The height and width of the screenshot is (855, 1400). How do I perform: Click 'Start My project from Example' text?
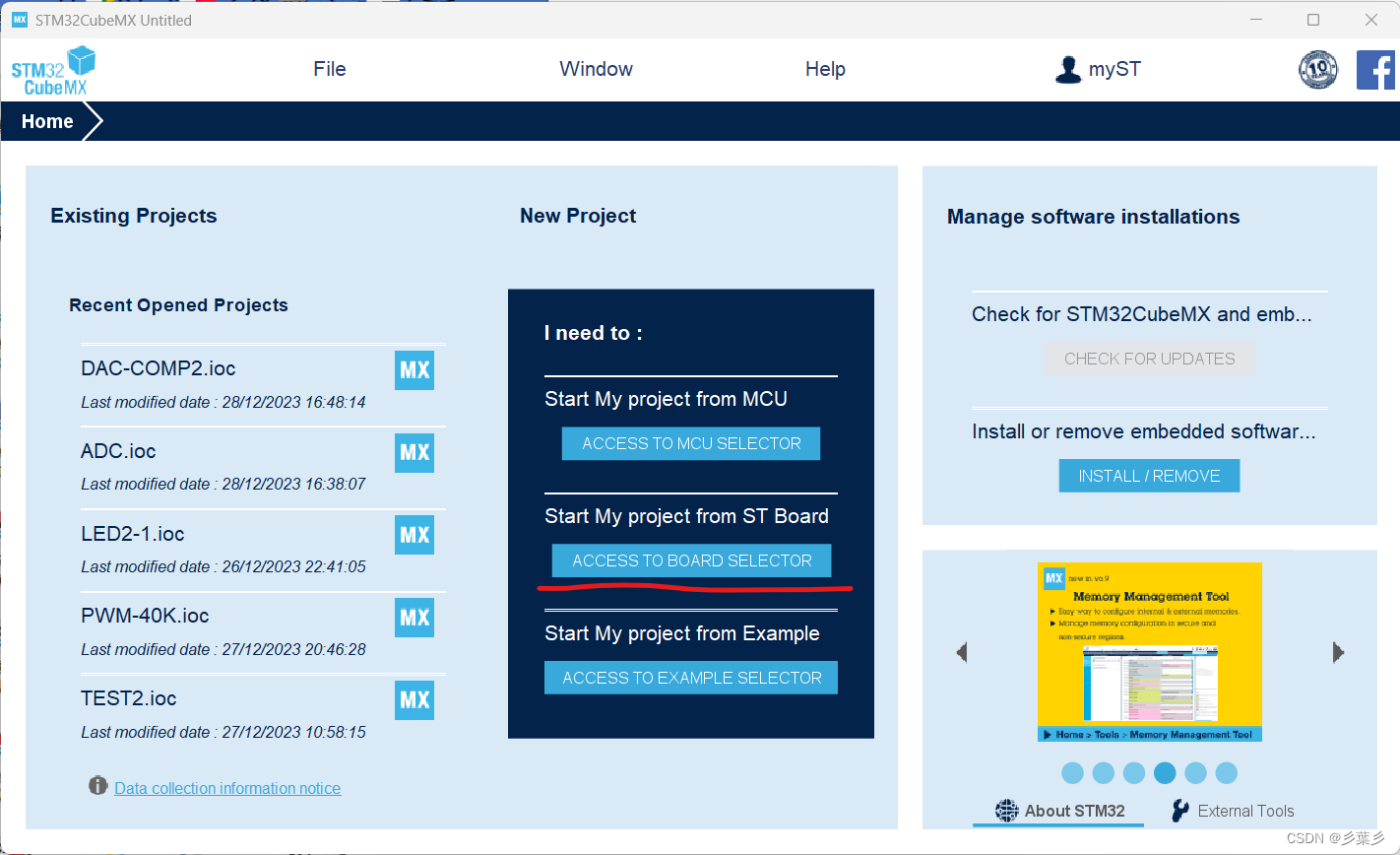(681, 633)
